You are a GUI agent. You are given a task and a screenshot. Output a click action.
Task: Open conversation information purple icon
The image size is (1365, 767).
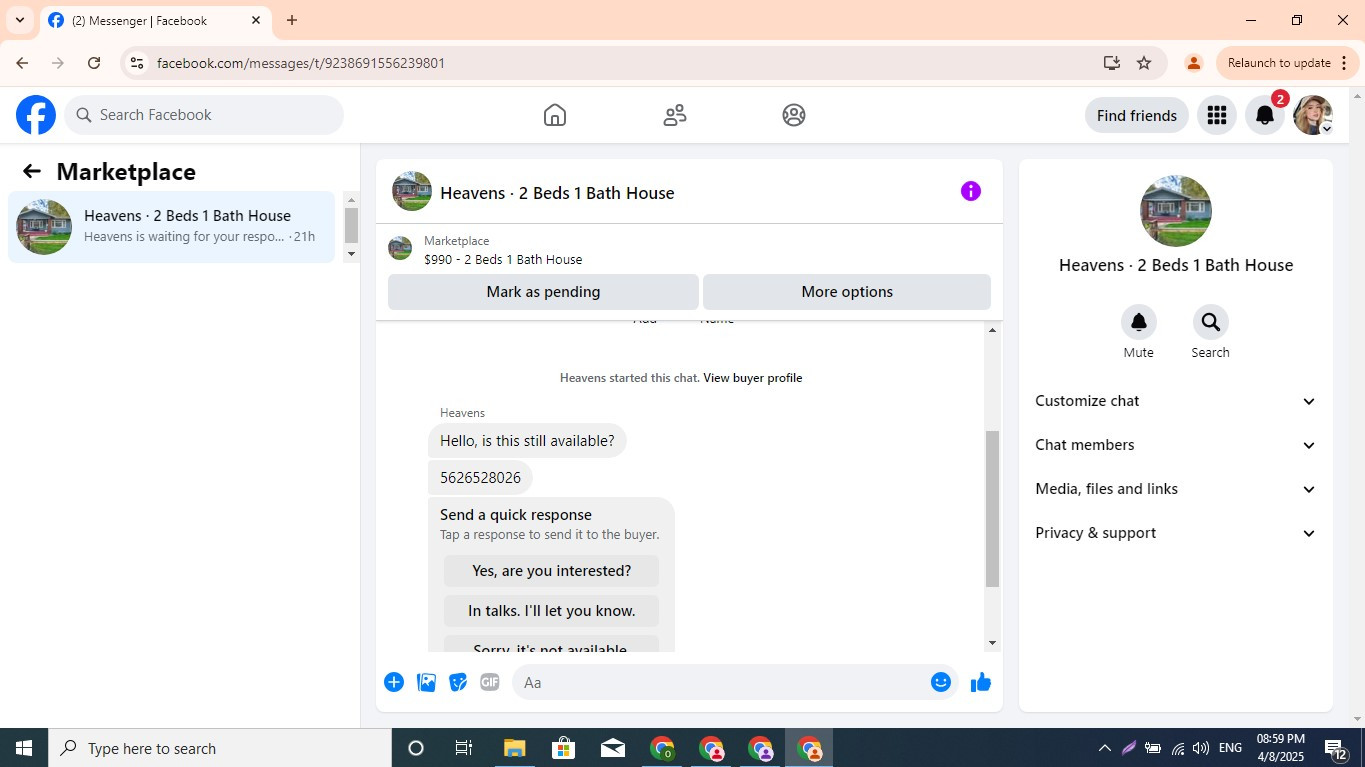click(971, 191)
